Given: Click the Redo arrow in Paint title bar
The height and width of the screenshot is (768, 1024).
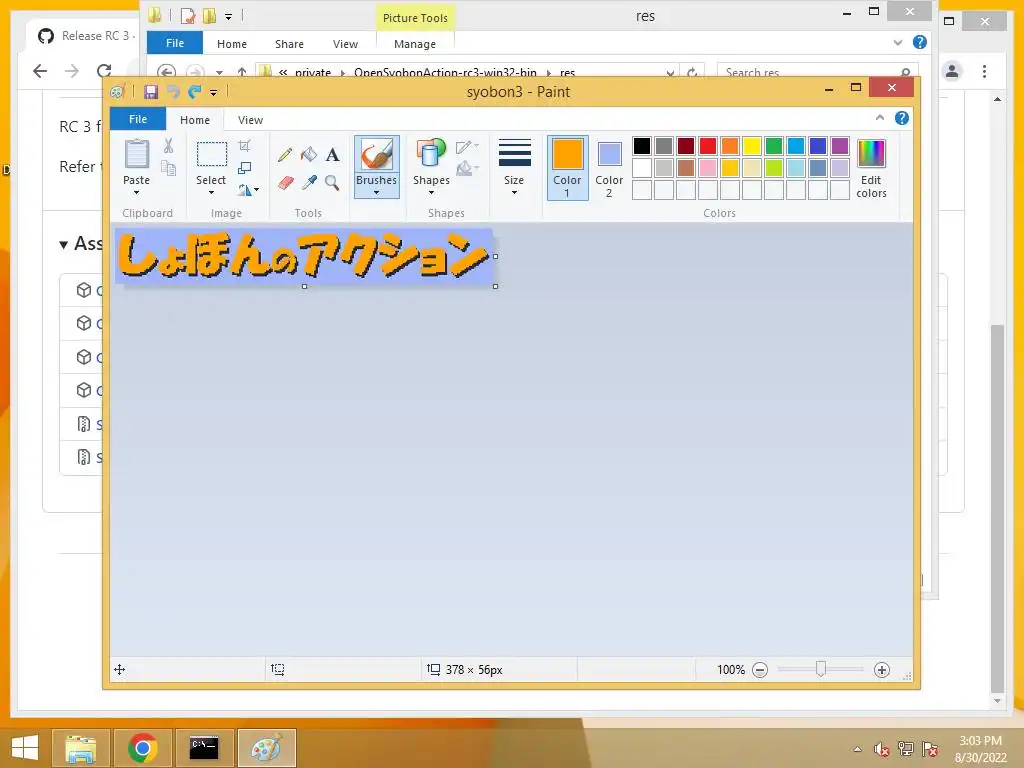Looking at the screenshot, I should click(195, 92).
